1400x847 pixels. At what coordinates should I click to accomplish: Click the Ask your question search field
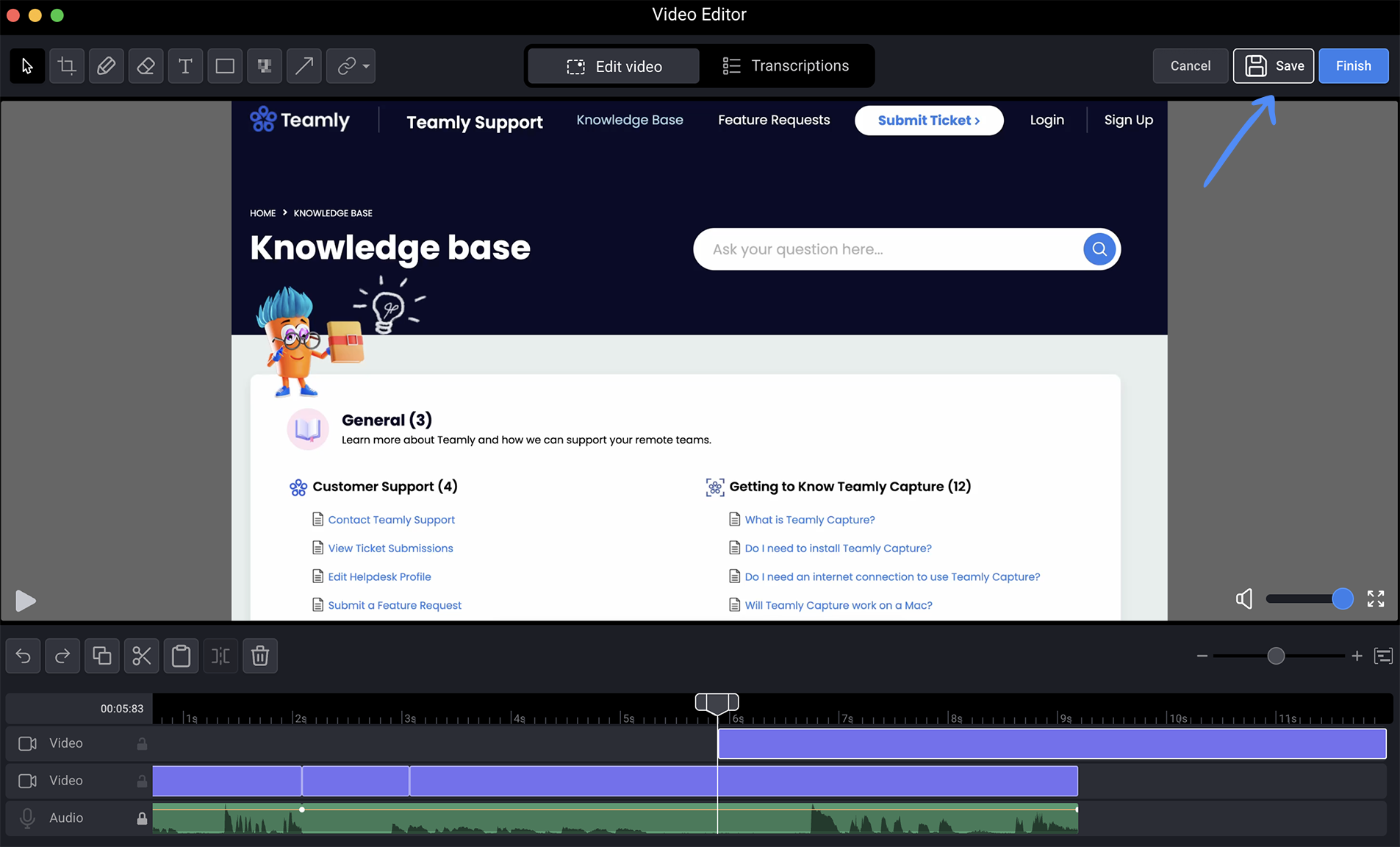887,249
